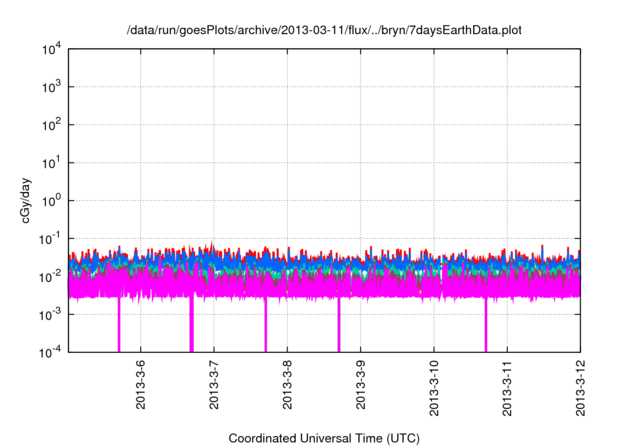Click the 2013-3-8 date label
Viewport: 640px width, 448px height.
pos(287,385)
